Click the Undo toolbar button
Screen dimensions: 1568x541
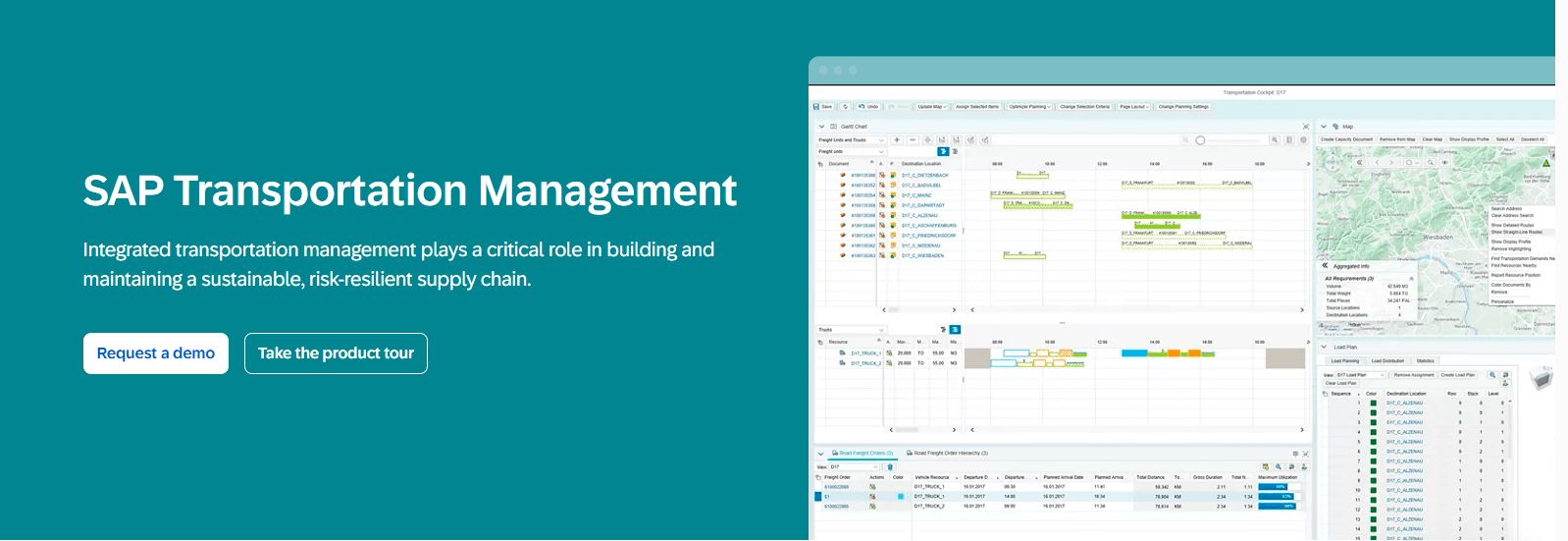[868, 106]
